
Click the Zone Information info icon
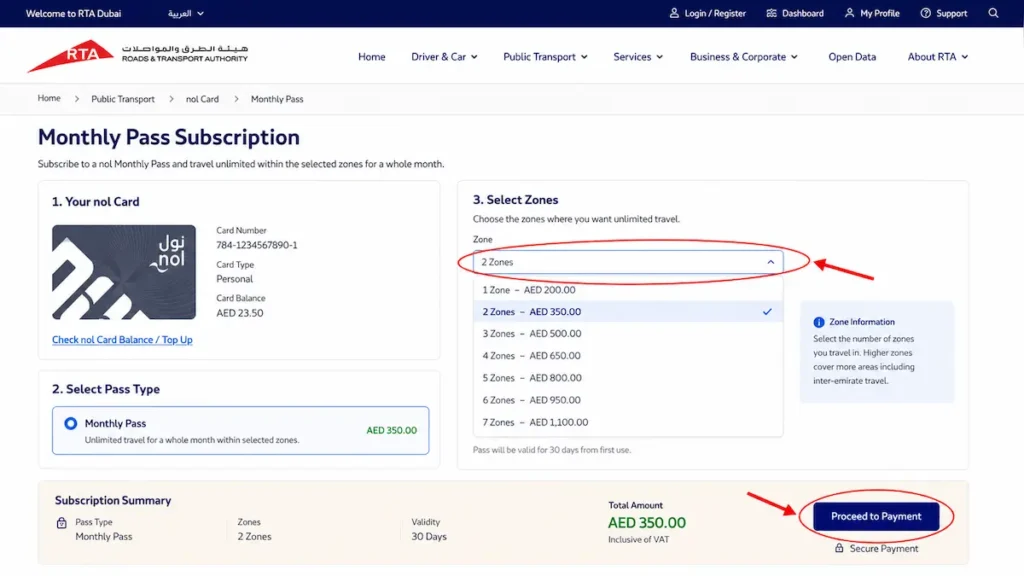coord(818,322)
